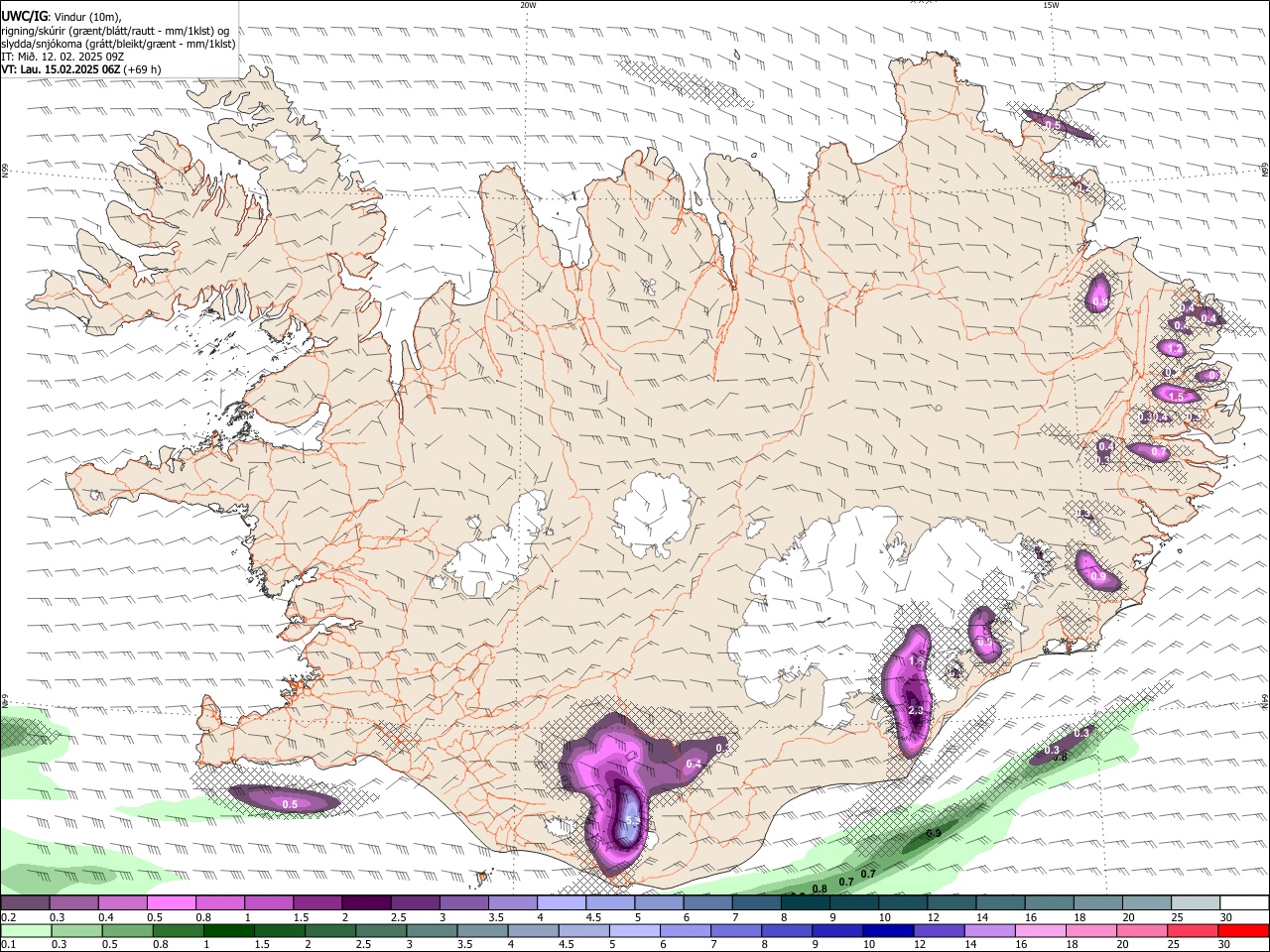Click the "25" label in the bottom legend row

[x=1174, y=944]
